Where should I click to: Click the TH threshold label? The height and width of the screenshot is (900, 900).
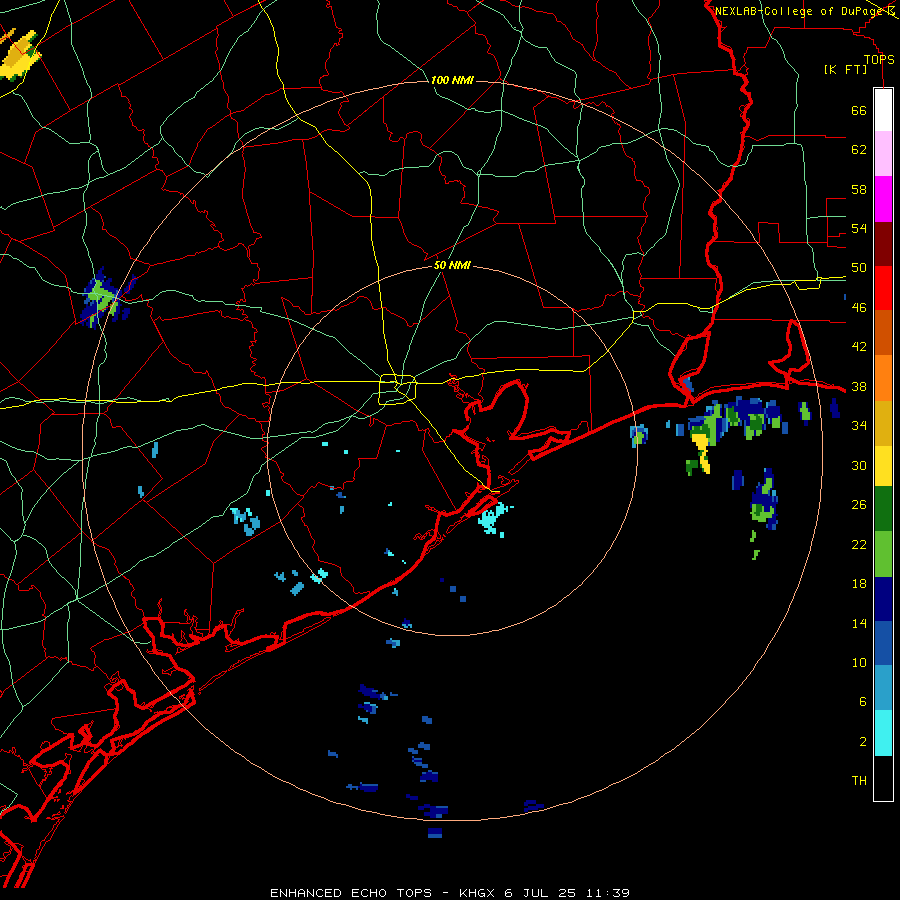859,780
